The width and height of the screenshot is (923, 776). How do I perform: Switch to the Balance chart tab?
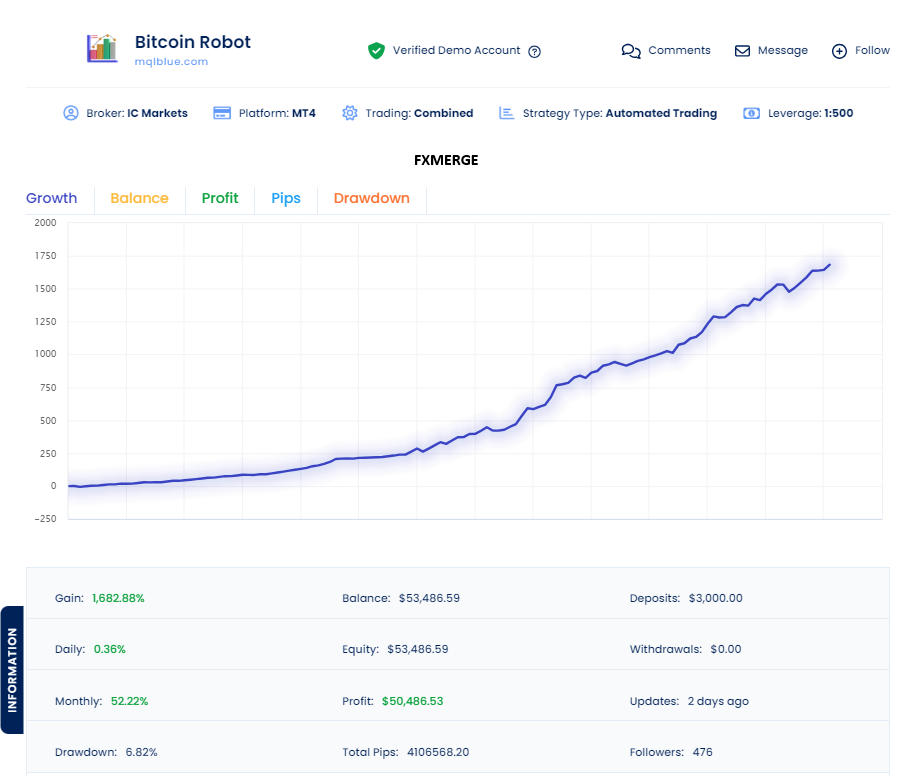point(139,199)
